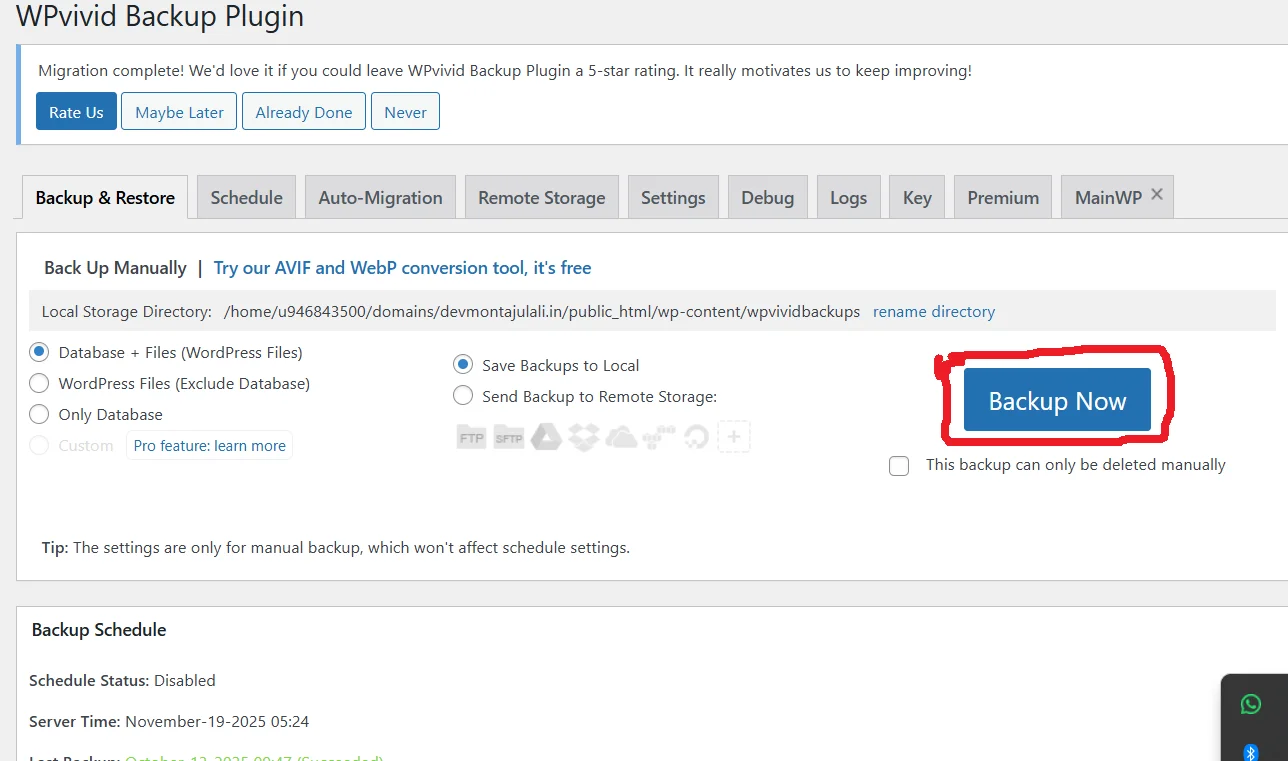Click the 'Schedule Status: Disabled' text
This screenshot has width=1288, height=761.
tap(122, 680)
